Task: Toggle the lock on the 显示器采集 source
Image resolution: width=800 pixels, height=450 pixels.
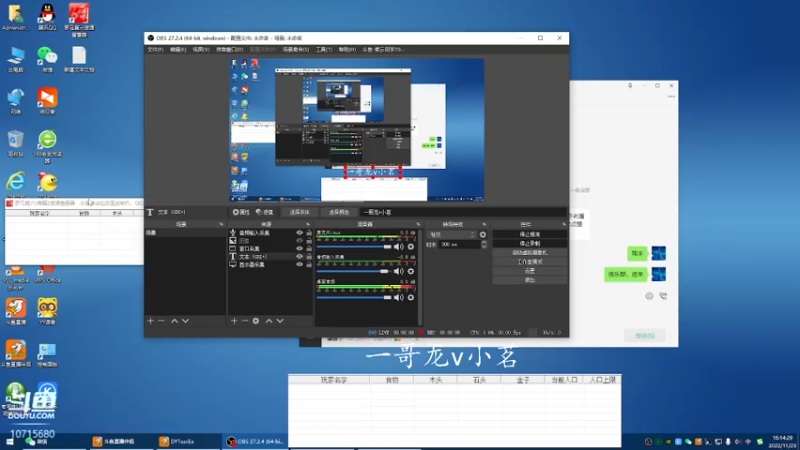Action: tap(309, 264)
